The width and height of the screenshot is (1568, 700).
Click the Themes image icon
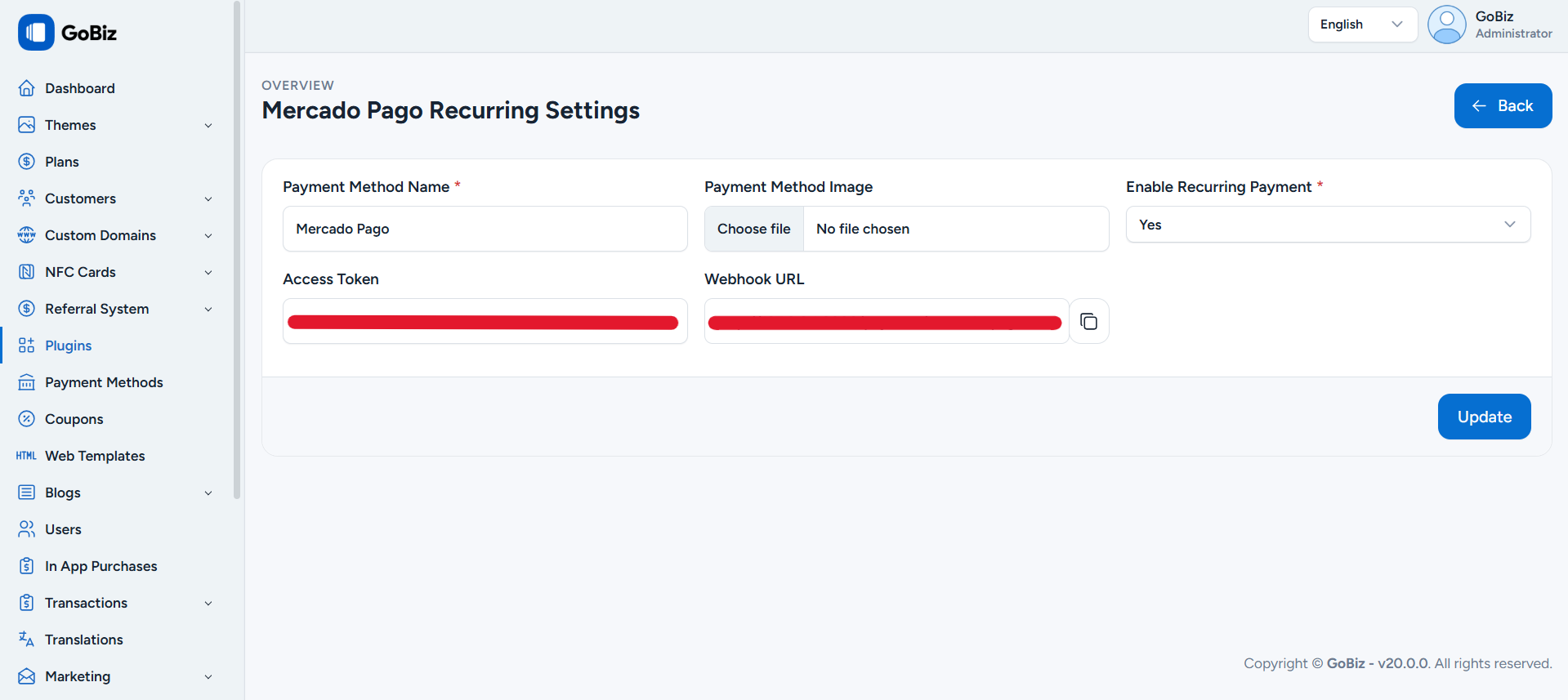click(27, 125)
